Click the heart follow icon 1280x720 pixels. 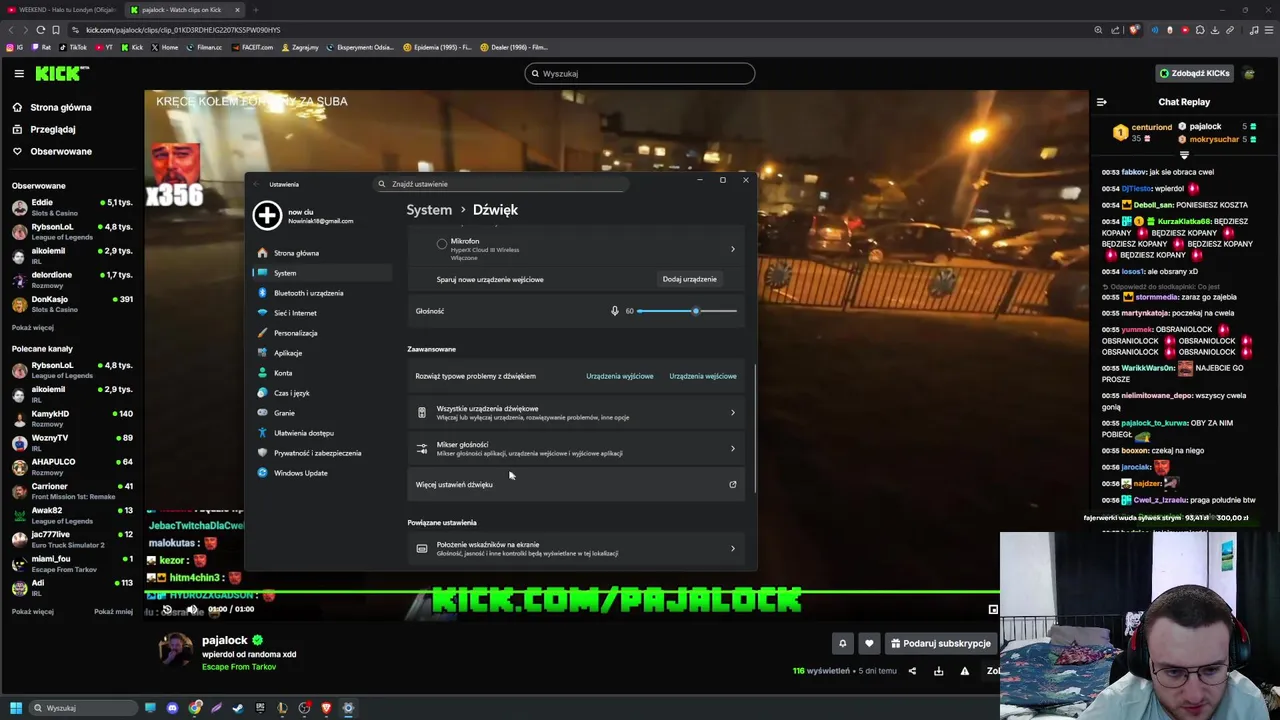click(869, 643)
